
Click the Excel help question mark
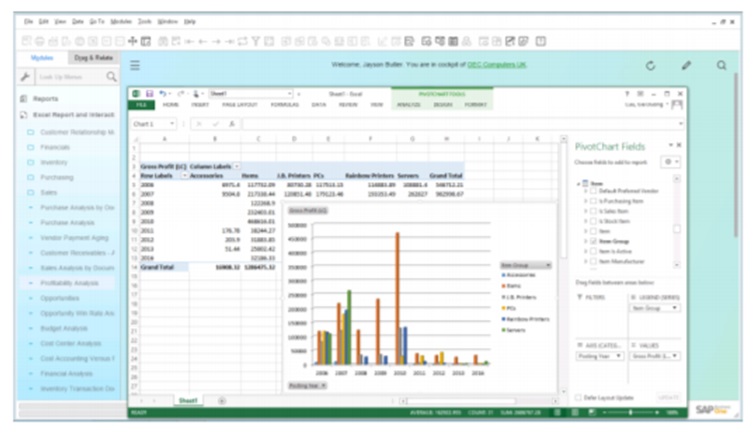(627, 94)
